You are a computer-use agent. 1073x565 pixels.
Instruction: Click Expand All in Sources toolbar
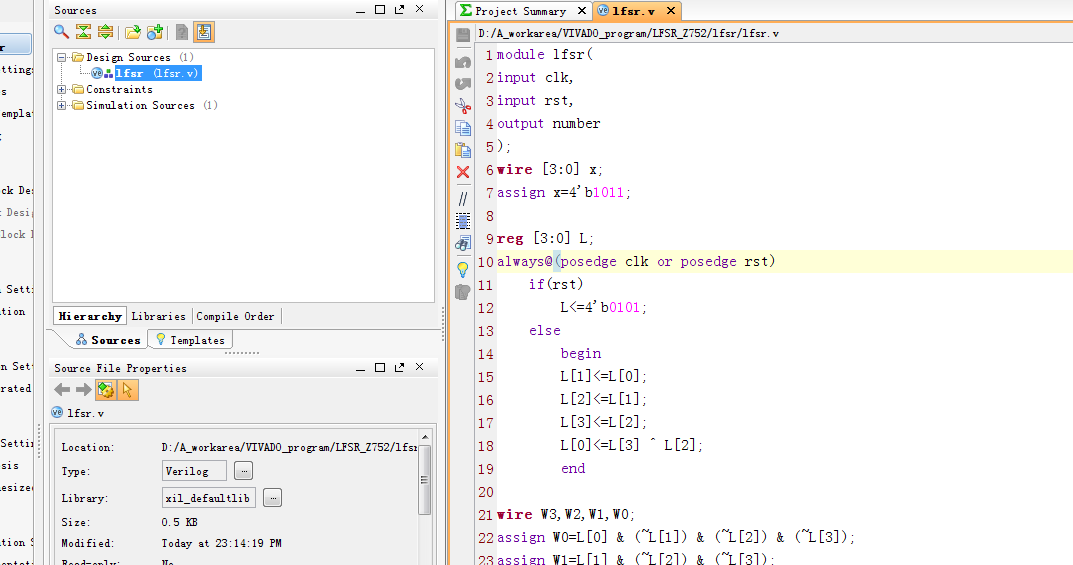[x=105, y=33]
